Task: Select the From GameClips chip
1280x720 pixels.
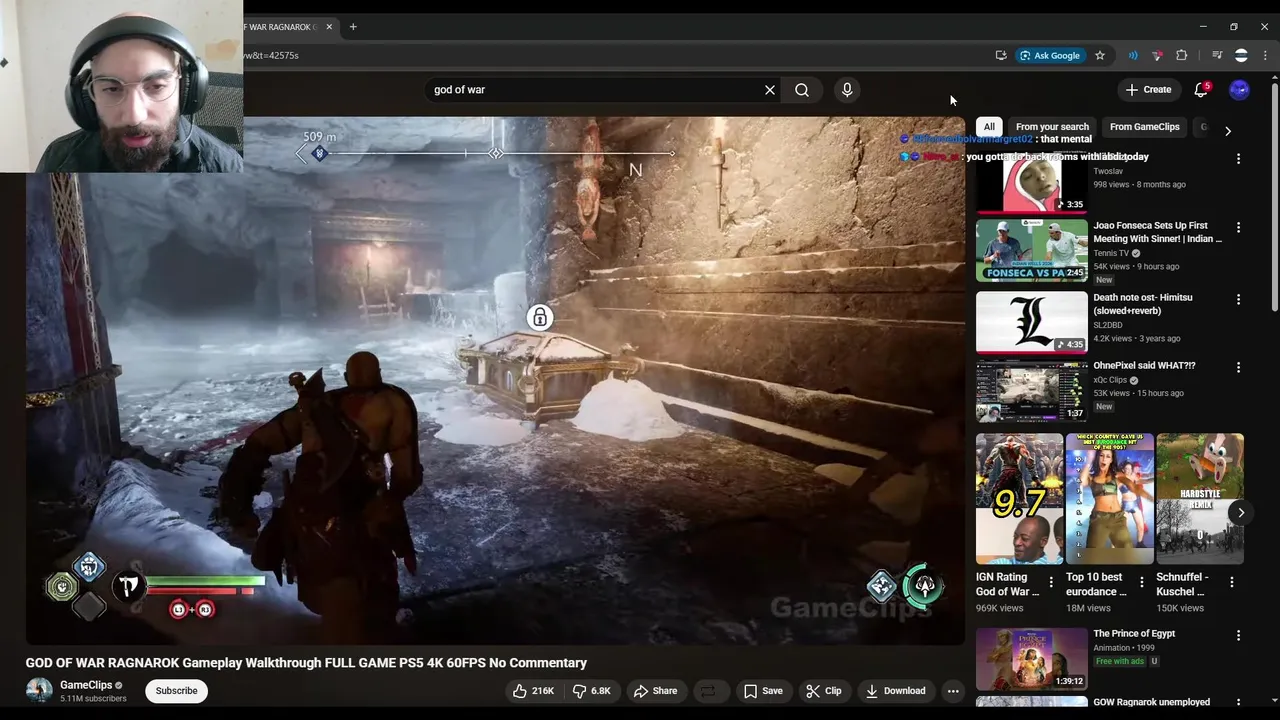Action: click(1145, 127)
